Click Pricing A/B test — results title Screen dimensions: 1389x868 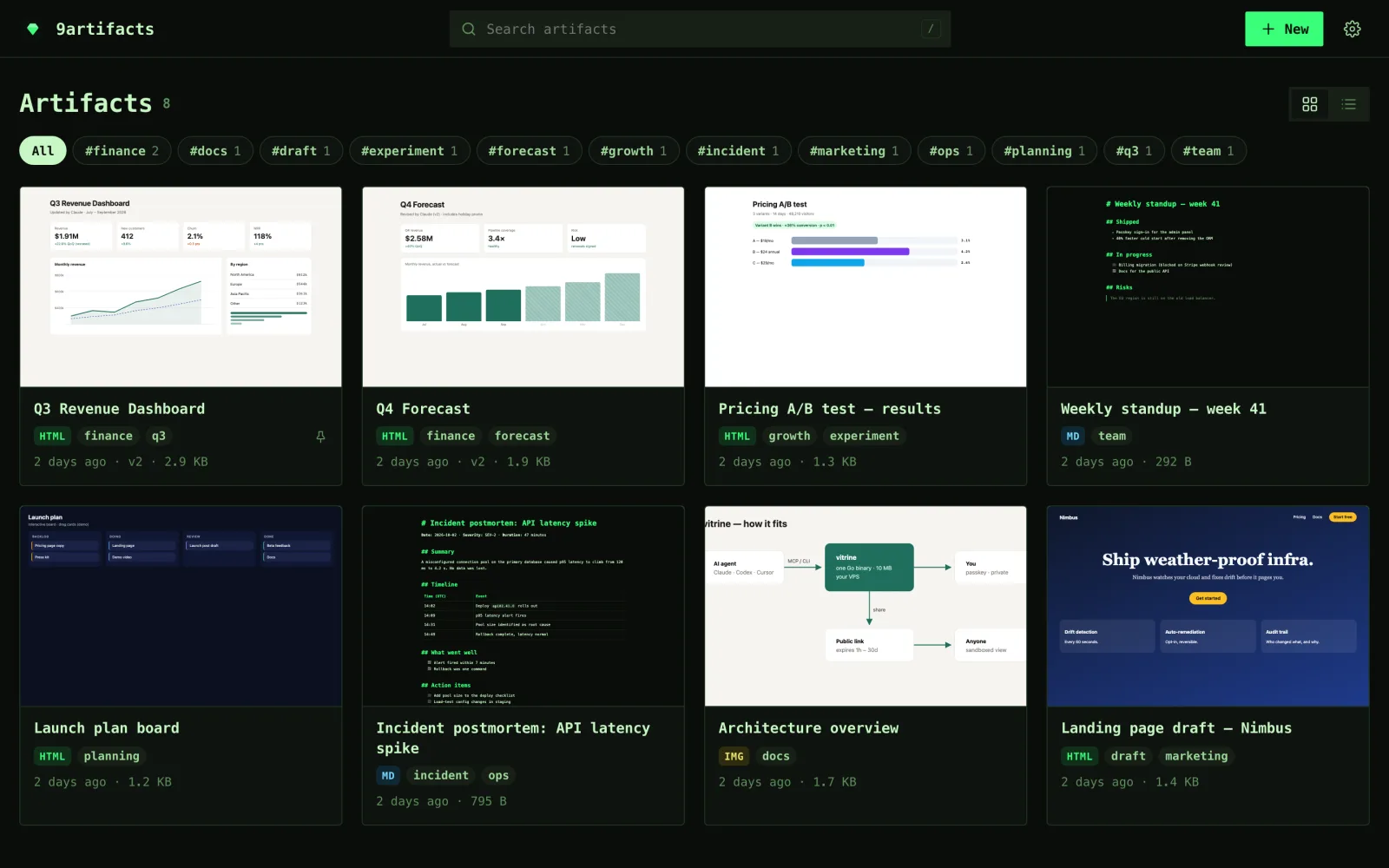[x=829, y=409]
